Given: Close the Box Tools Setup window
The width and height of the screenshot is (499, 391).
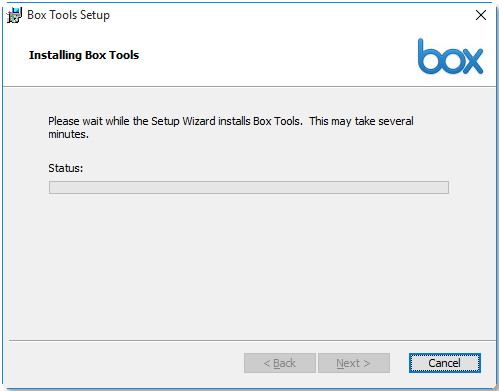Looking at the screenshot, I should [x=481, y=15].
